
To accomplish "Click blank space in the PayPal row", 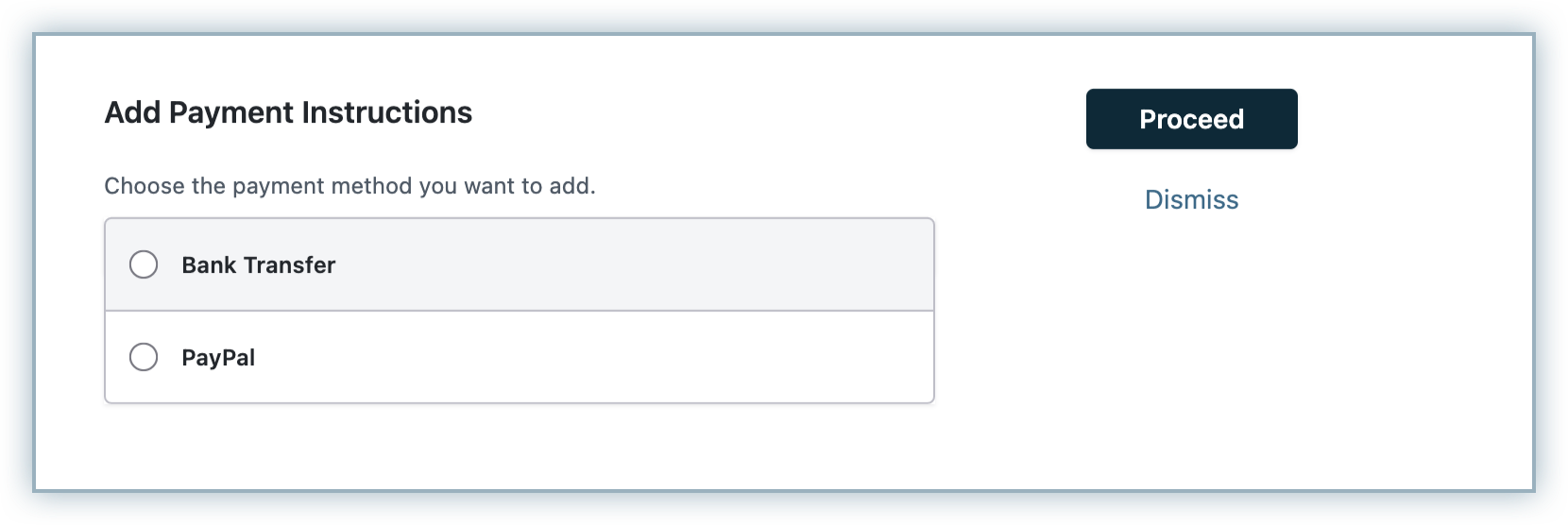I will (661, 357).
